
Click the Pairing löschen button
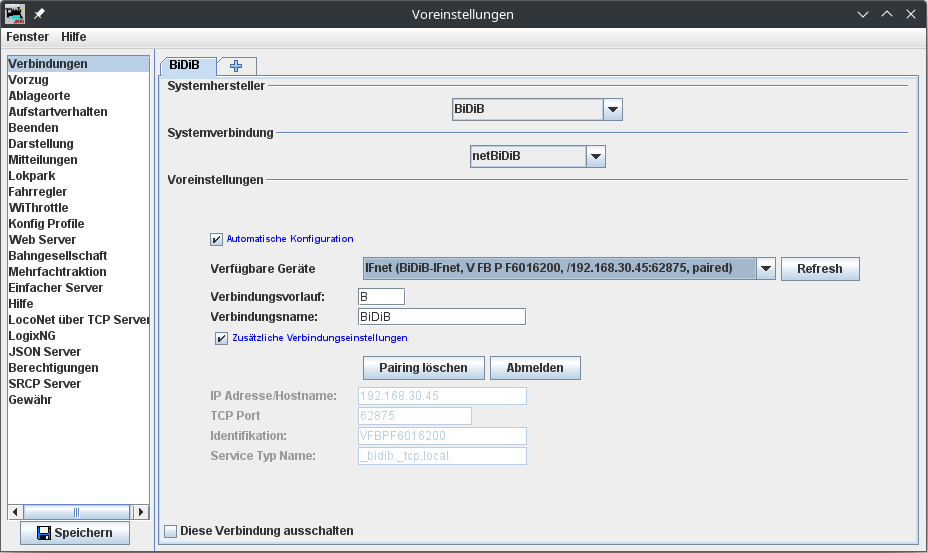423,368
